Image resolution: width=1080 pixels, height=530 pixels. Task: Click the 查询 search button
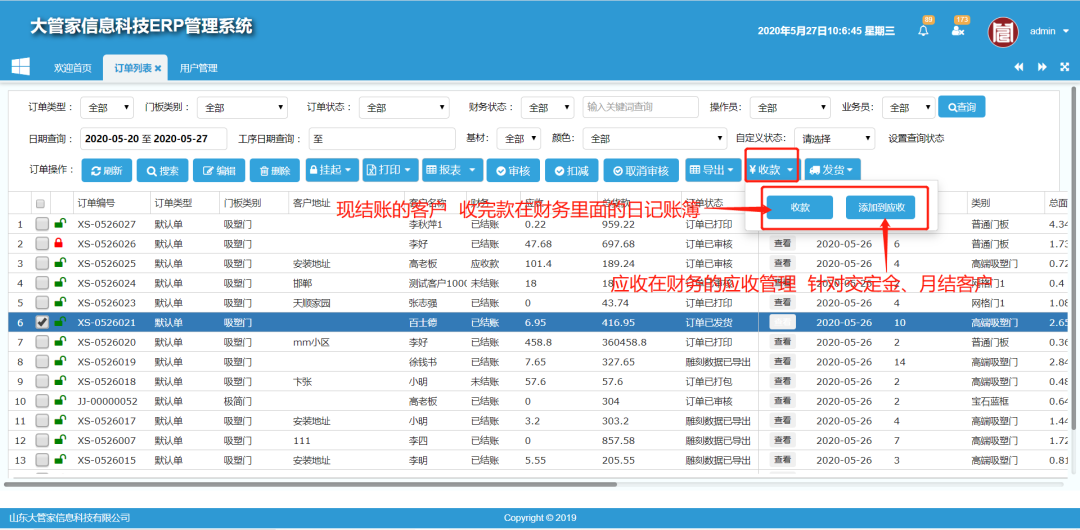click(x=962, y=107)
